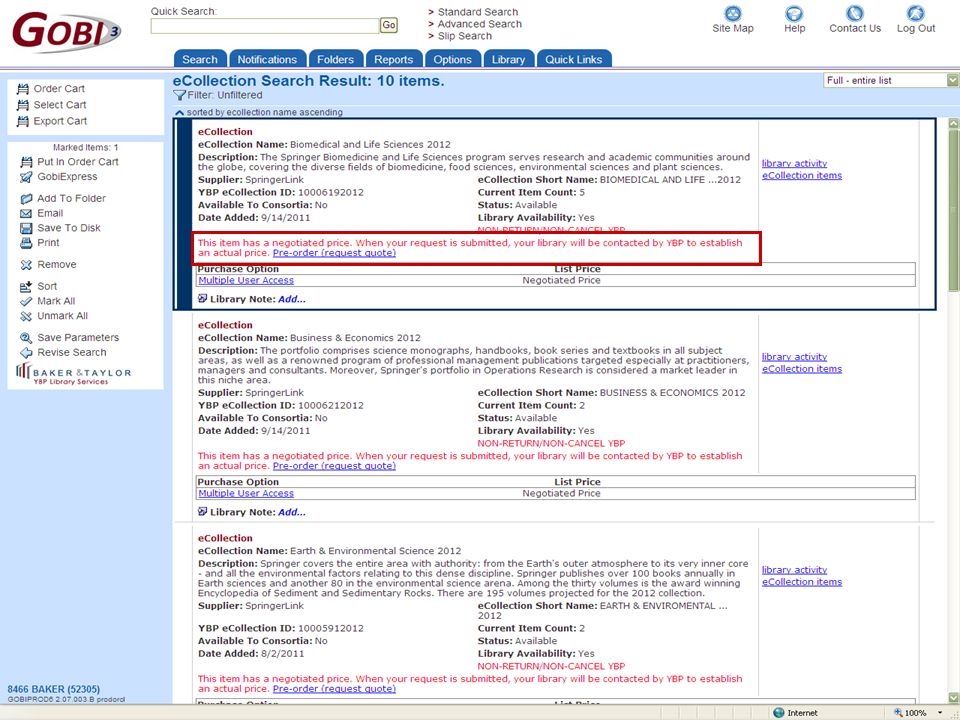Viewport: 960px width, 720px height.
Task: Toggle the sort order arrow
Action: tap(179, 113)
